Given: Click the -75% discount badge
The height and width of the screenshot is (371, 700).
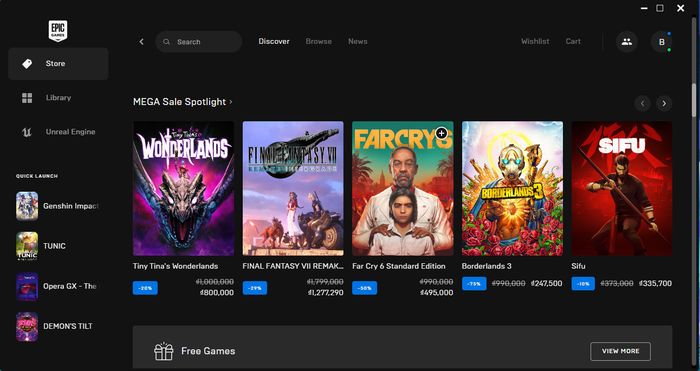Looking at the screenshot, I should (x=474, y=283).
